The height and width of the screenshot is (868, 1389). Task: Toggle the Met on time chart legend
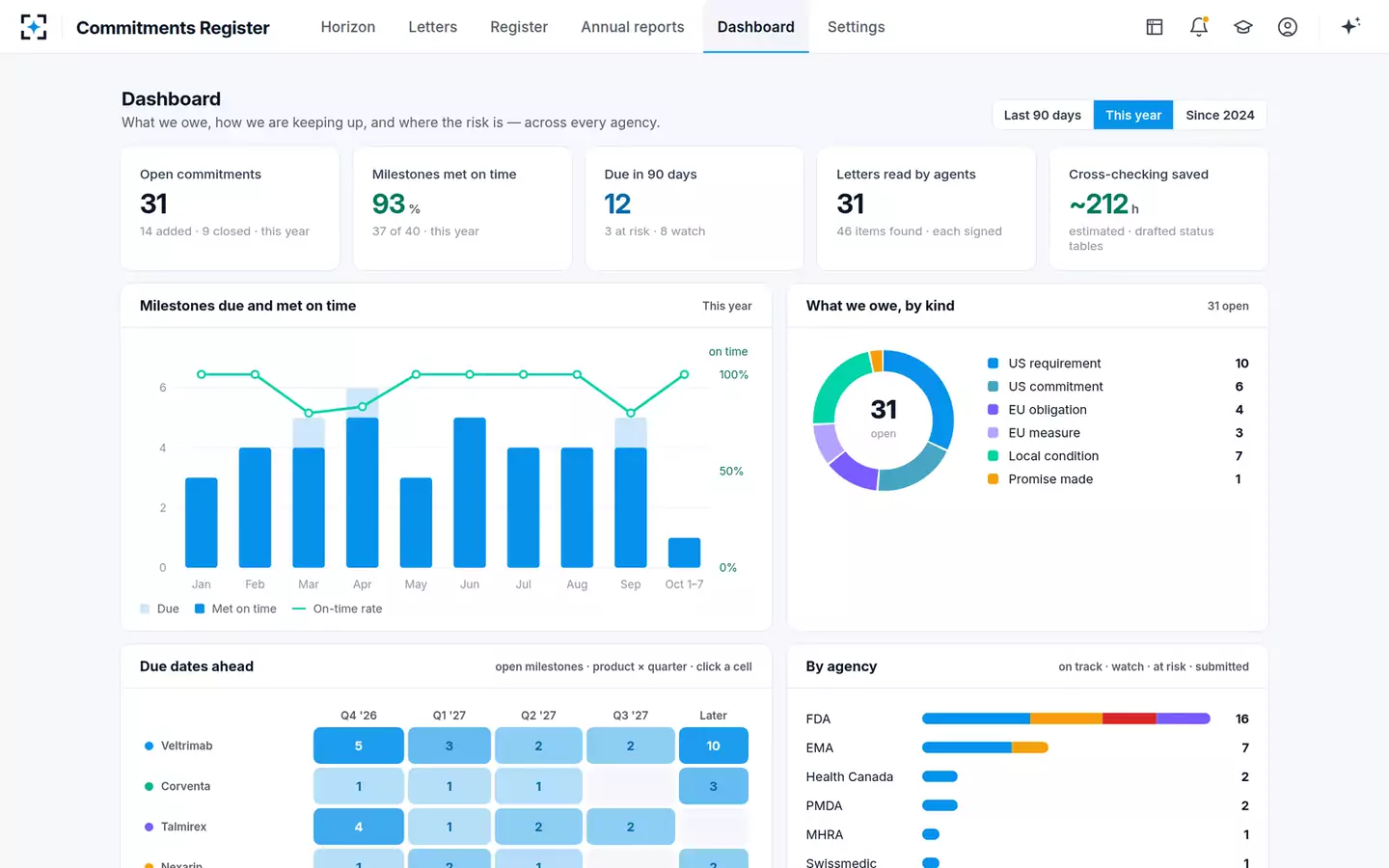(x=235, y=609)
